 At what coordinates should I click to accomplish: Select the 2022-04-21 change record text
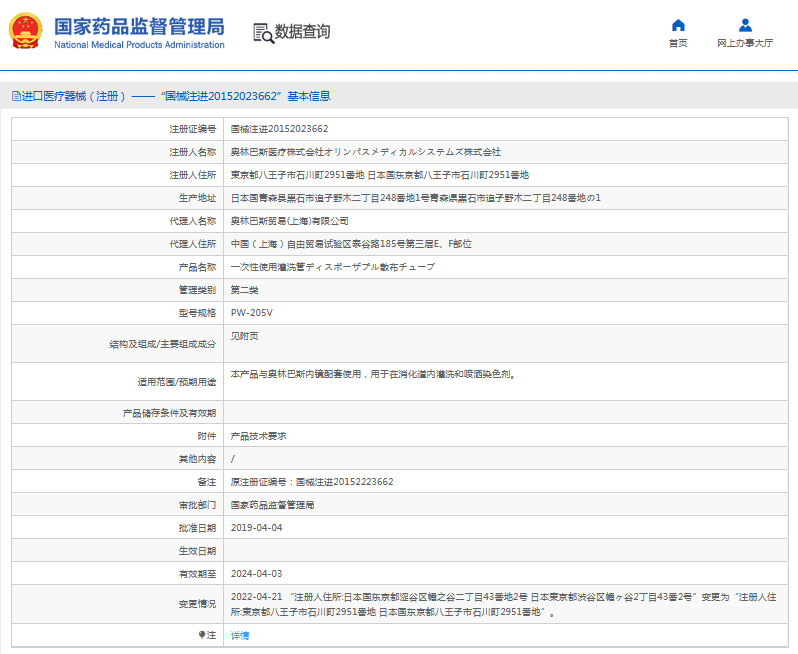click(x=503, y=604)
